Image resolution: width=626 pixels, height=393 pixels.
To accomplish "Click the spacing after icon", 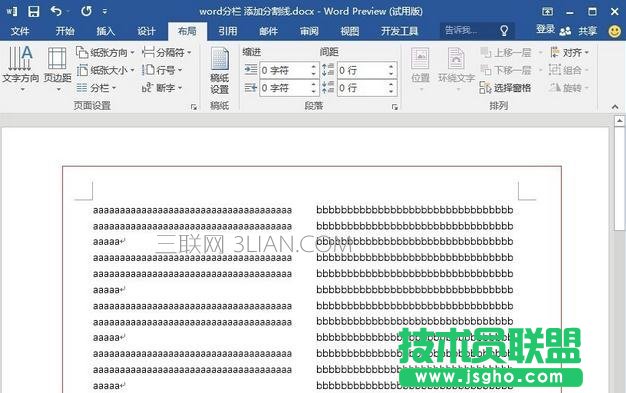I will 328,87.
